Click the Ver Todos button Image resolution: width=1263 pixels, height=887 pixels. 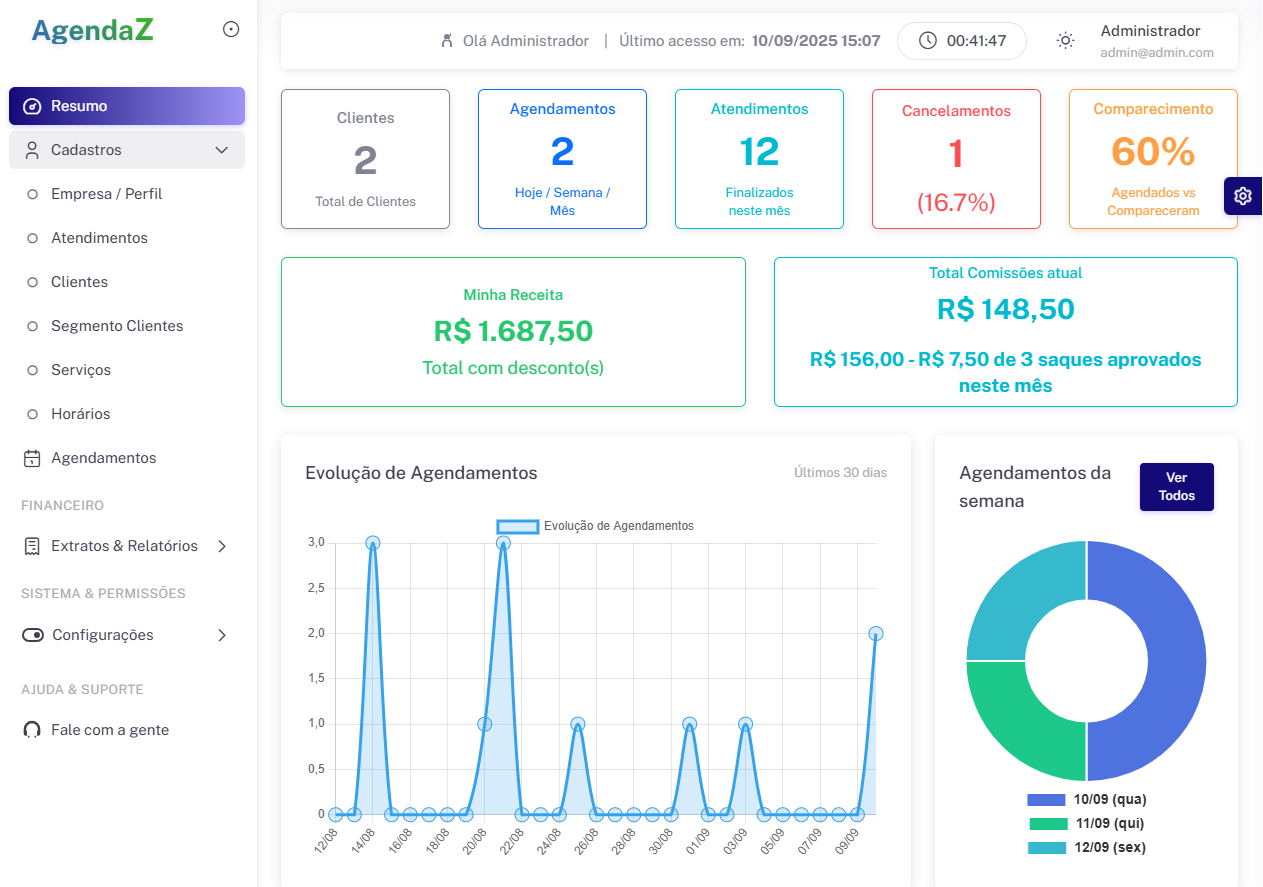(1176, 487)
